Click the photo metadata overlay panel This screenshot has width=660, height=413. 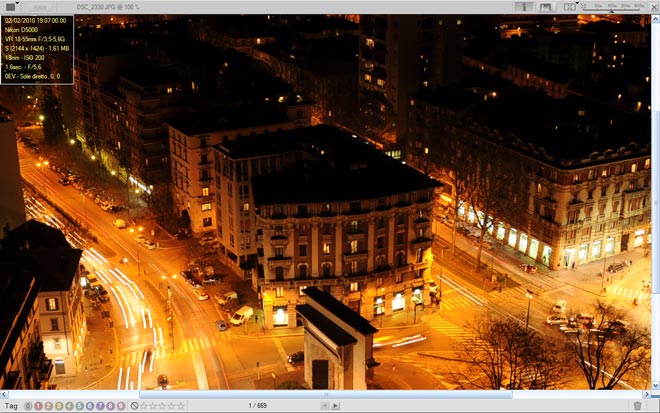36,48
